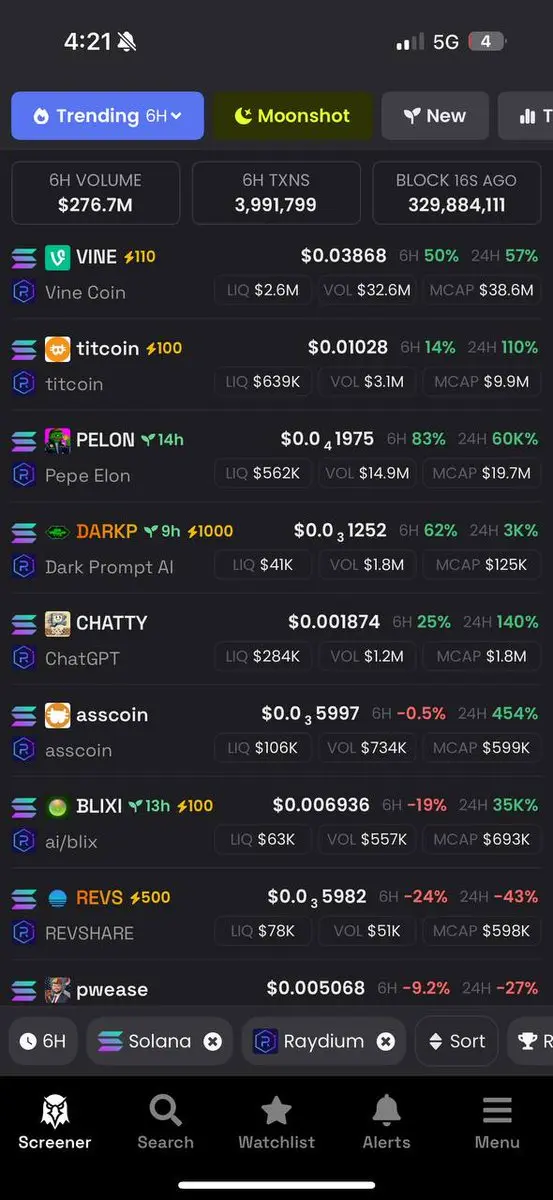Viewport: 553px width, 1200px height.
Task: Tap the PELON token avatar
Action: pyautogui.click(x=58, y=440)
